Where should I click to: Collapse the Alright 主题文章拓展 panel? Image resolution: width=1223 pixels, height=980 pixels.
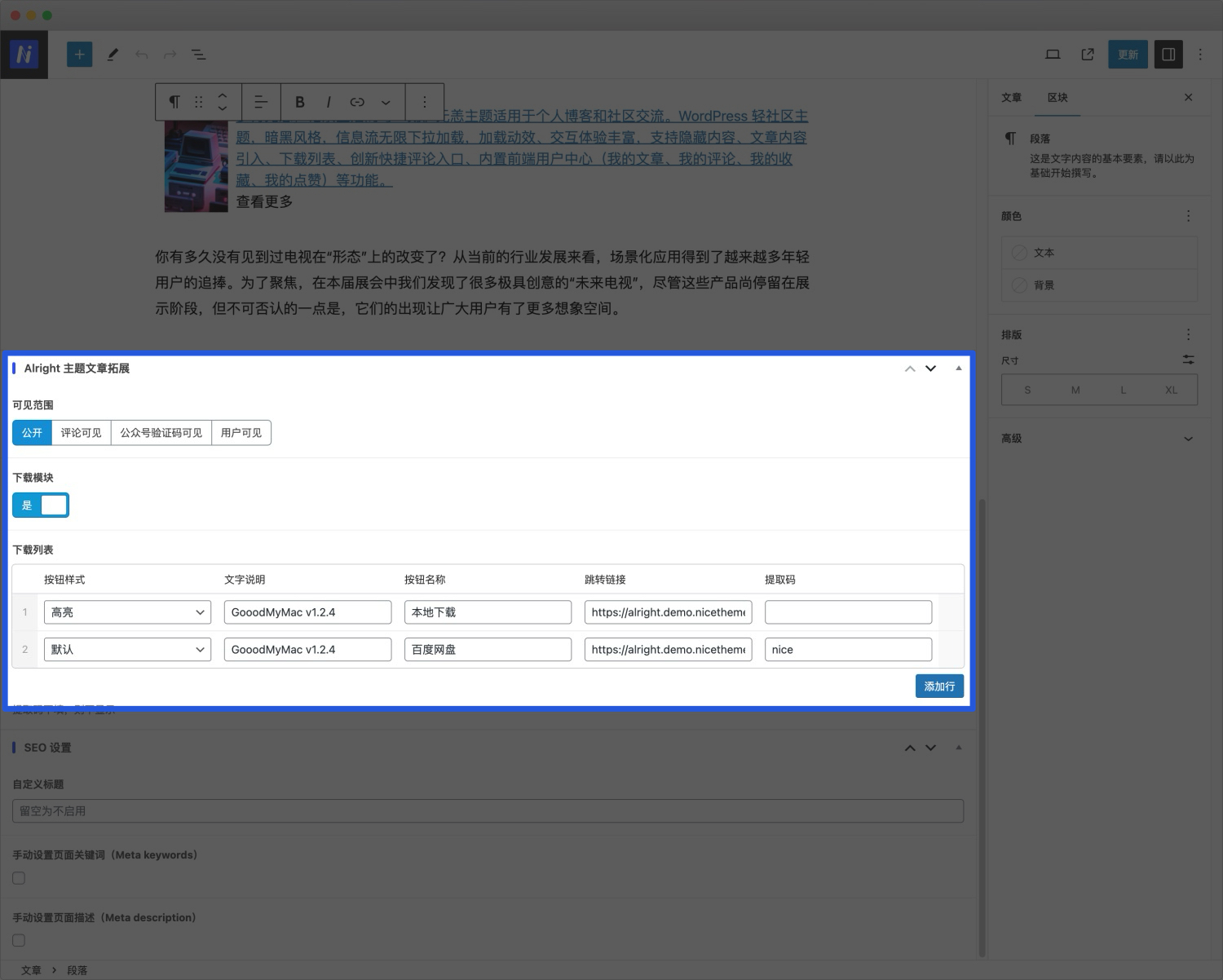pos(959,369)
